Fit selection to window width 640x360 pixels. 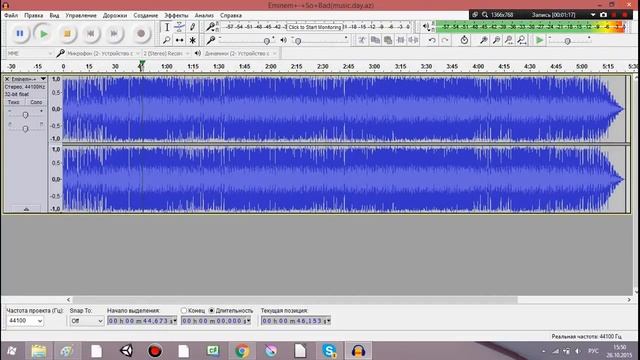509,40
